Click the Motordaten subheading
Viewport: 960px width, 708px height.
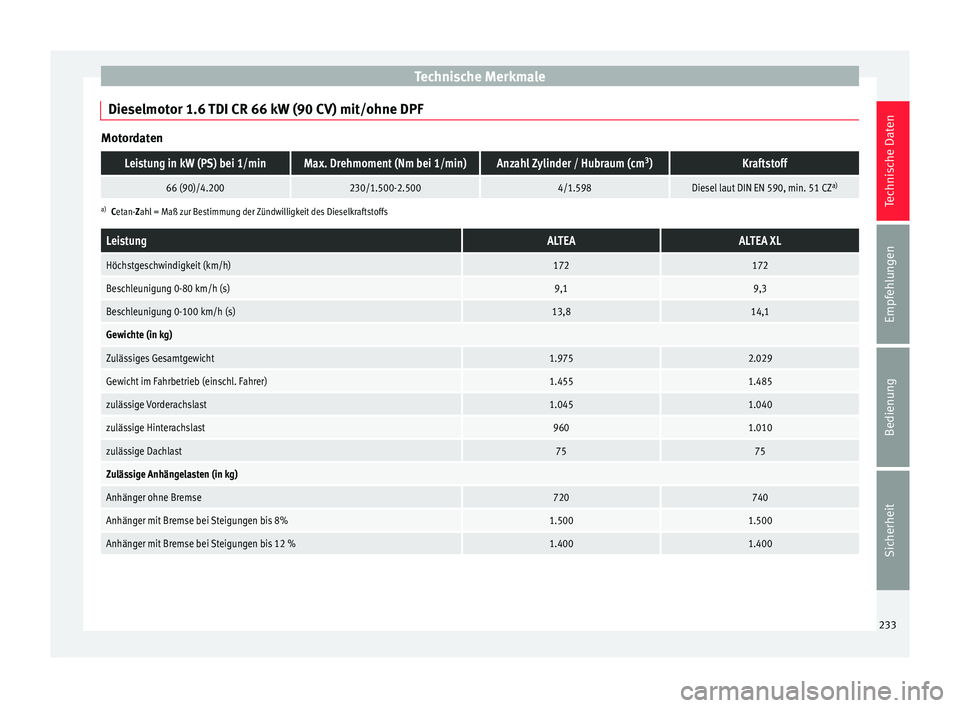(132, 138)
